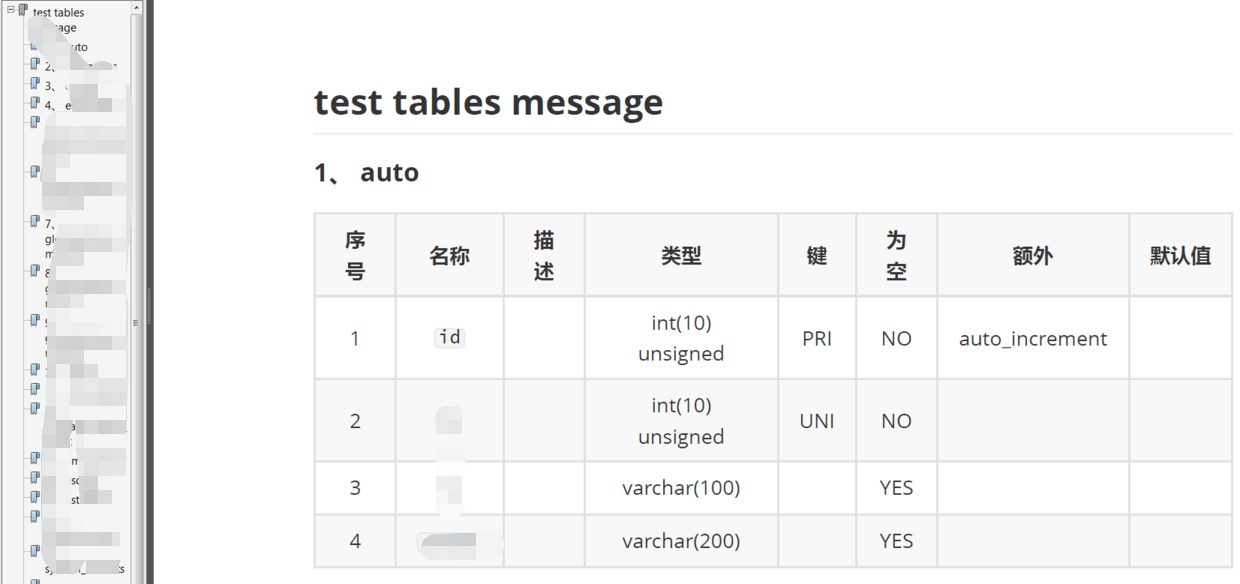This screenshot has width=1240, height=584.
Task: Click the tree panel scrollbar up arrow
Action: pos(137,6)
